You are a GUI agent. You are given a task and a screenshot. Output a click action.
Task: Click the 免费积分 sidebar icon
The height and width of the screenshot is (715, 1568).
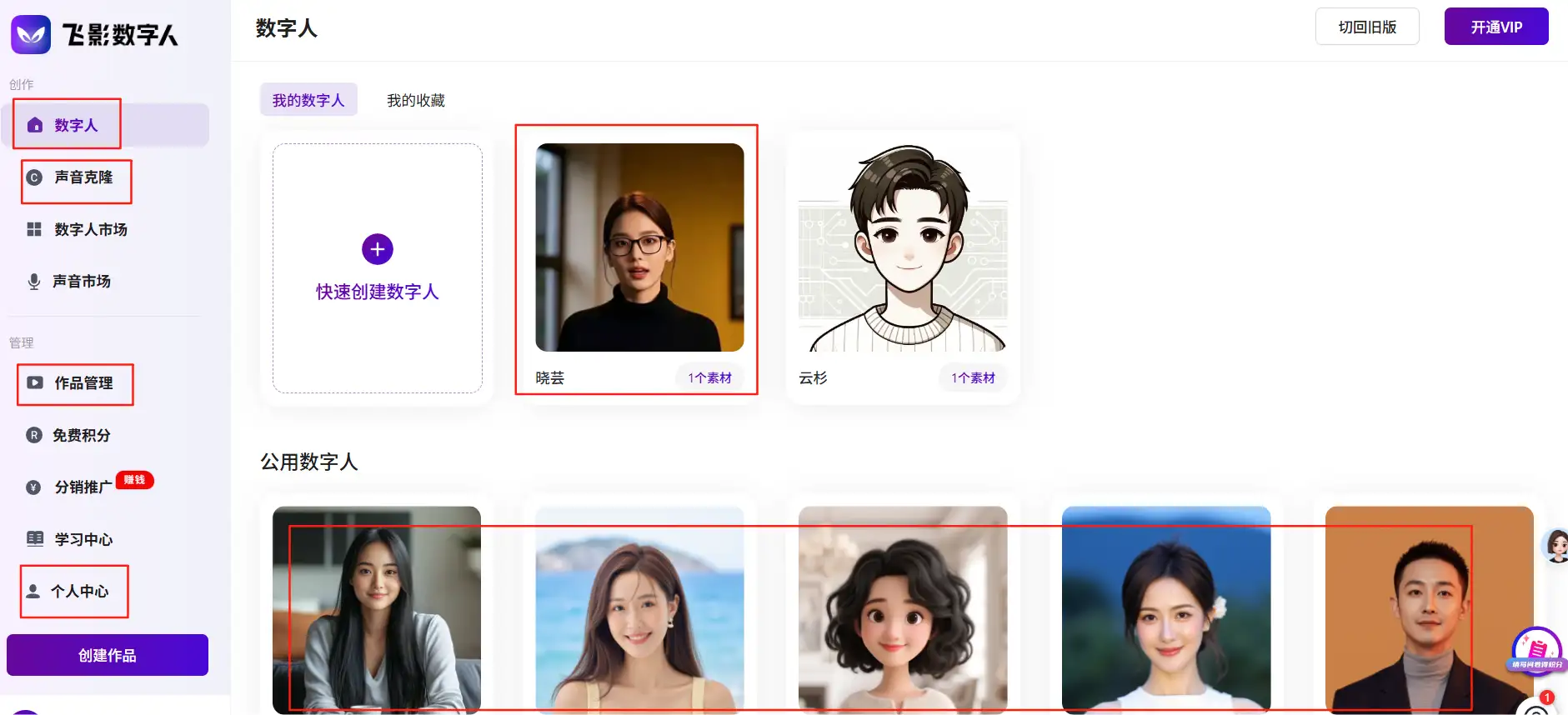(x=34, y=435)
